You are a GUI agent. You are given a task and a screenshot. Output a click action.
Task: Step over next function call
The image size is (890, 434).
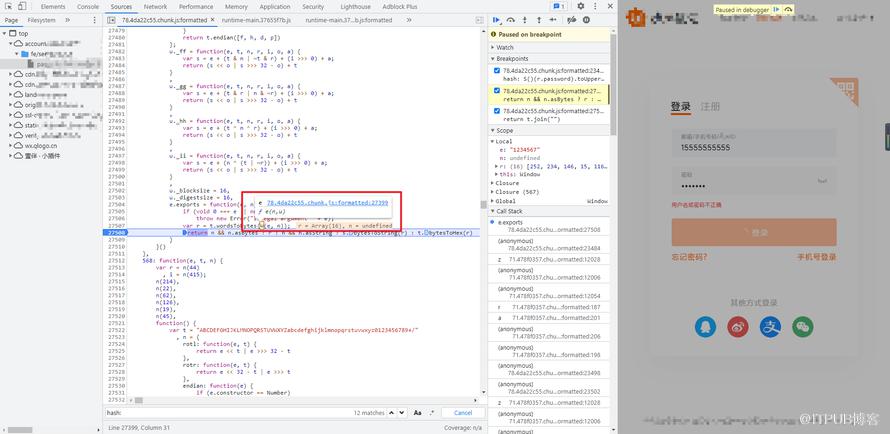tap(511, 20)
